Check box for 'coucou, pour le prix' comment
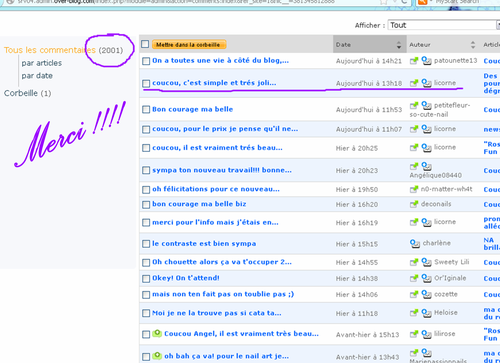 point(146,129)
